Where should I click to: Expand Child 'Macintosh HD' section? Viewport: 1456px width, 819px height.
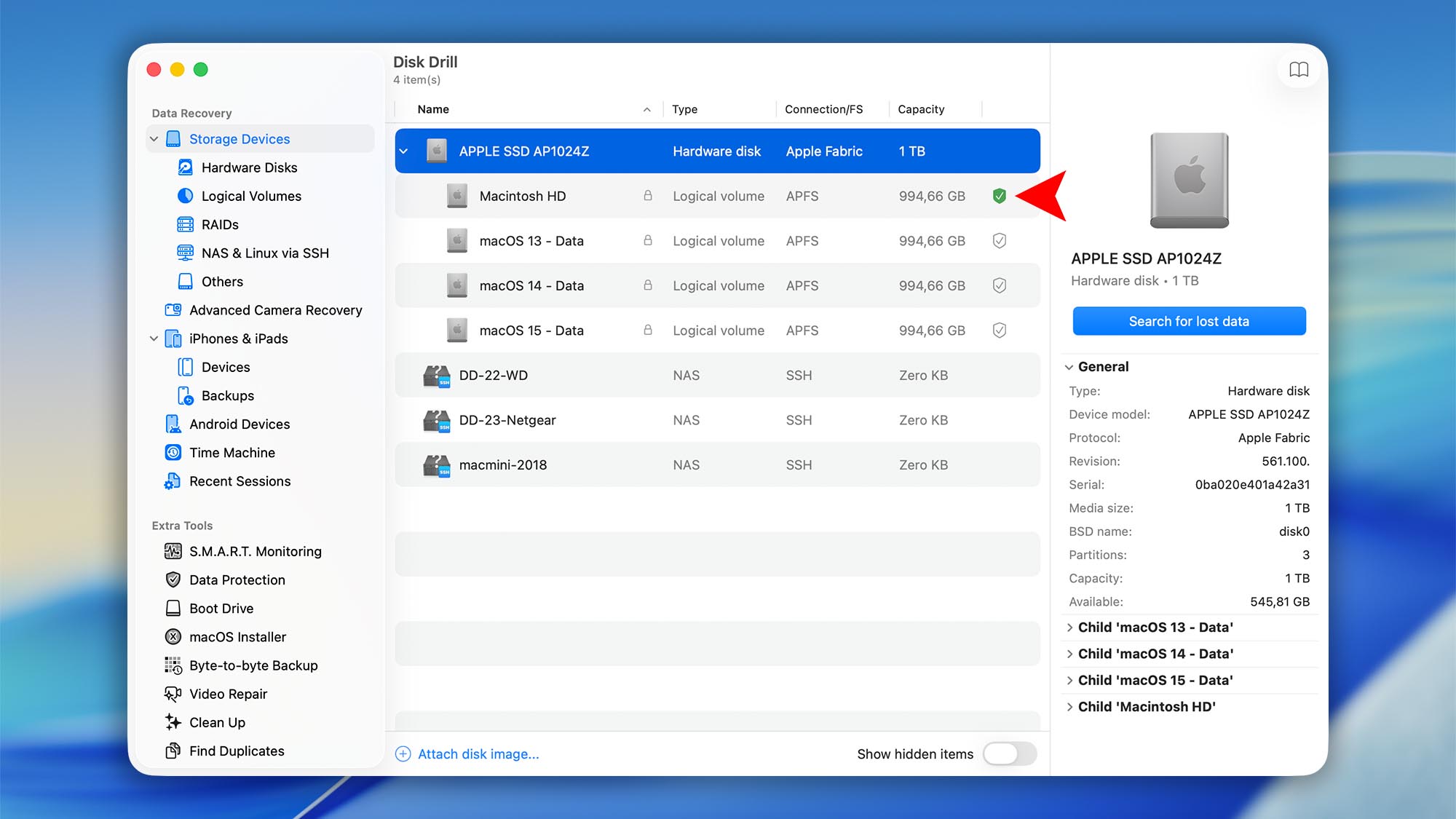point(1069,707)
